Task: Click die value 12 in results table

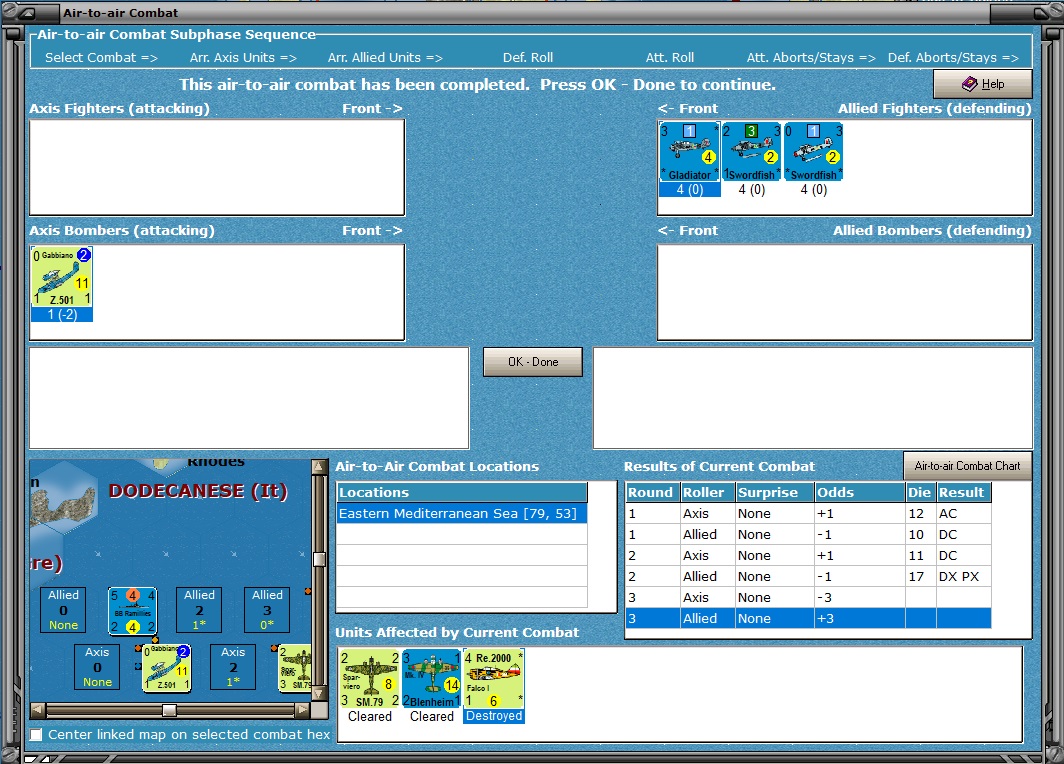Action: (920, 514)
